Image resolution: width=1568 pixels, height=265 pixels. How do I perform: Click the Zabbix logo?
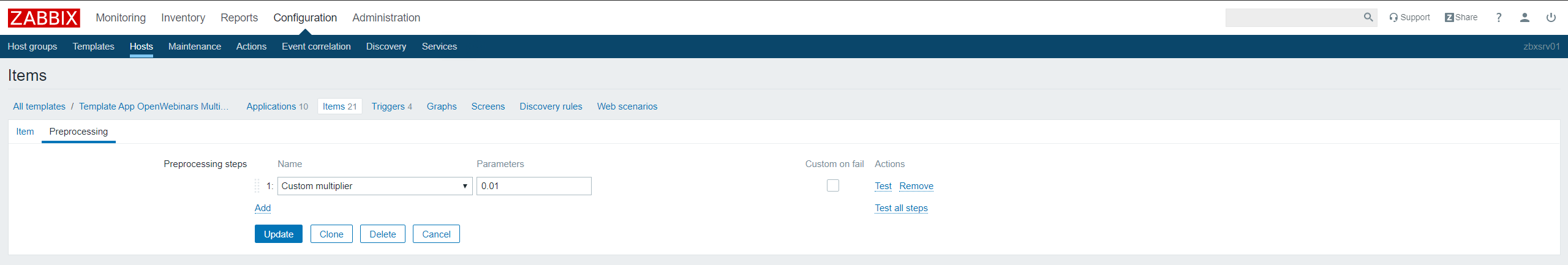(43, 18)
